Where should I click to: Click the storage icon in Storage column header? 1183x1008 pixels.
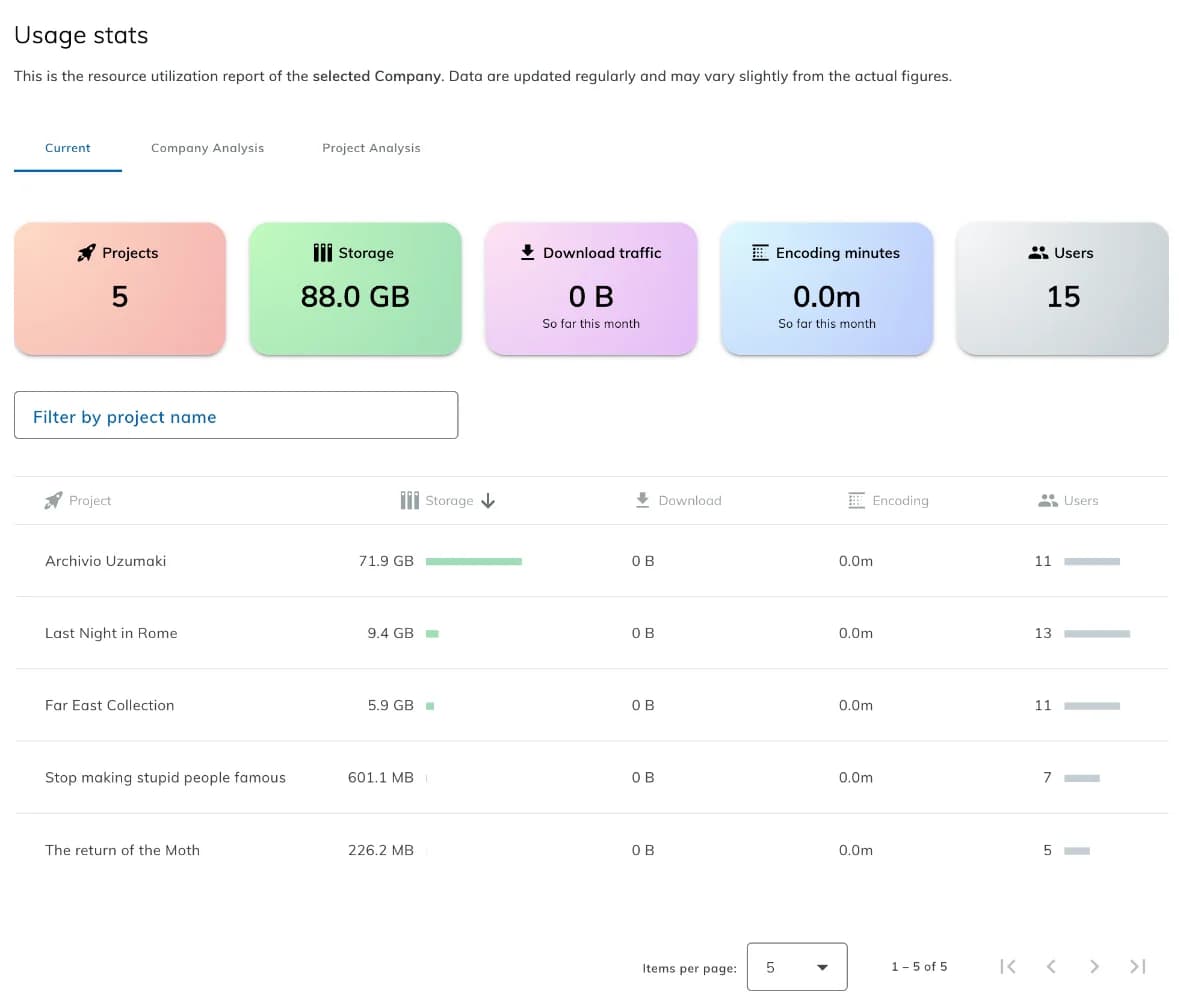pos(410,500)
